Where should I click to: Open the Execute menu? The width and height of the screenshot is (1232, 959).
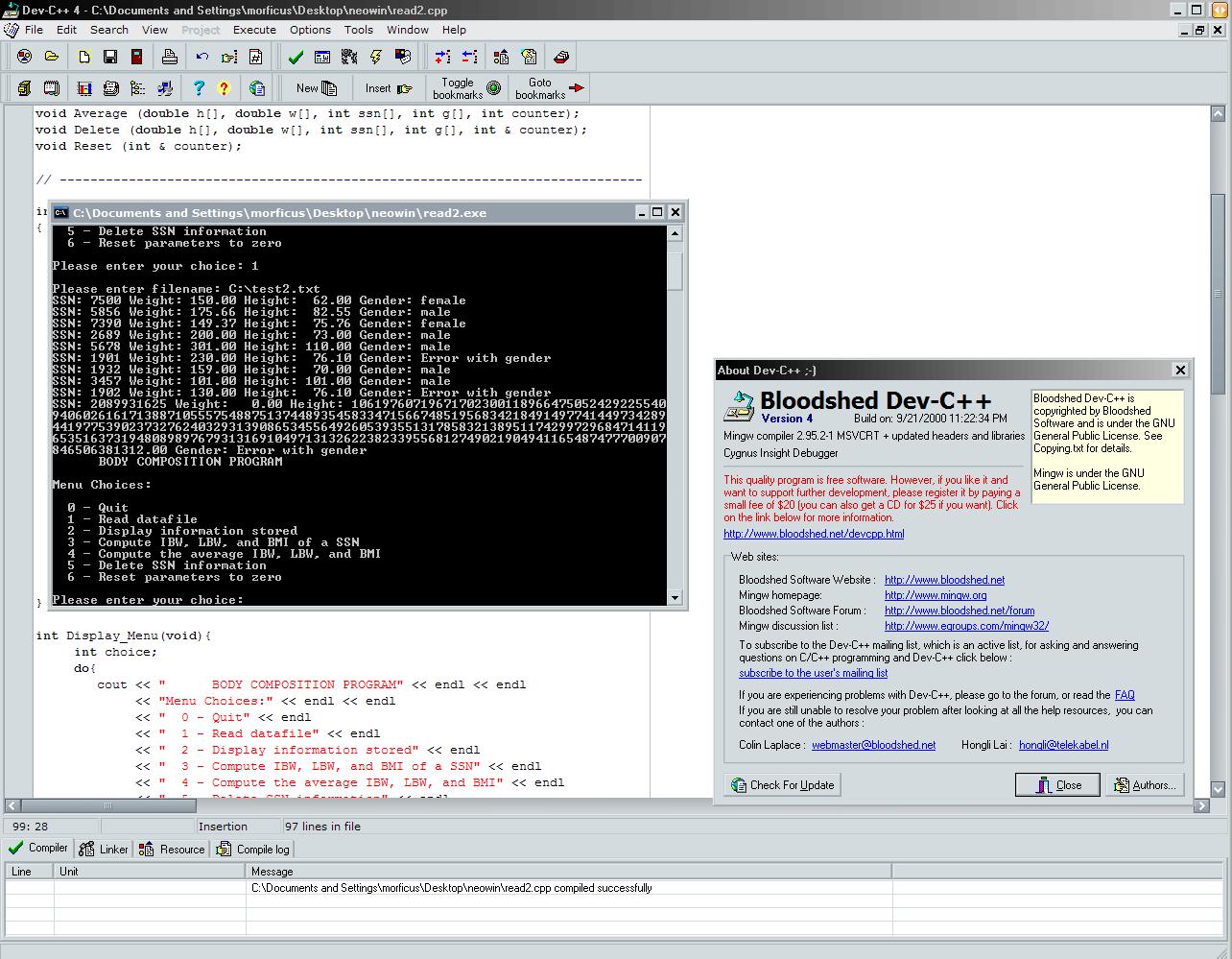[253, 30]
